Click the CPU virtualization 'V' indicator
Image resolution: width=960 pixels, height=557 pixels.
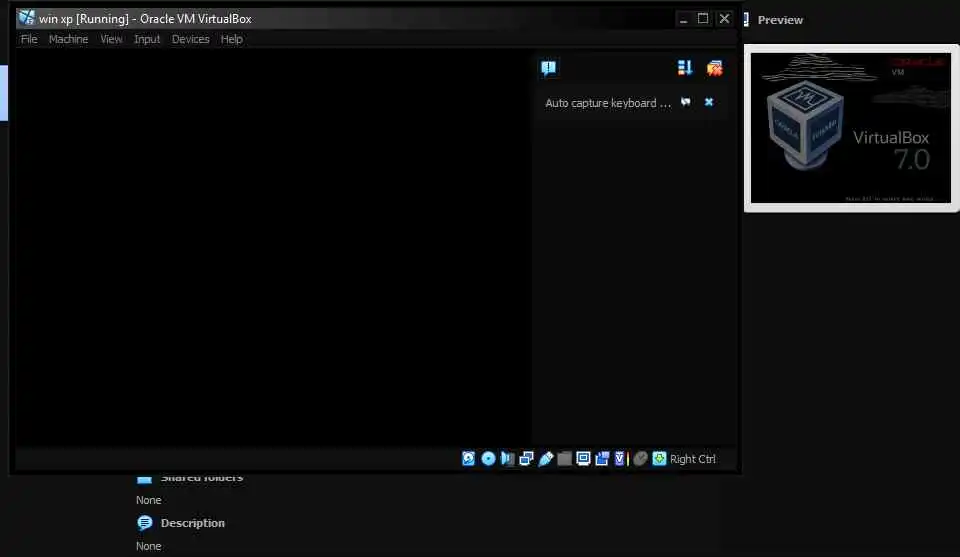coord(621,458)
